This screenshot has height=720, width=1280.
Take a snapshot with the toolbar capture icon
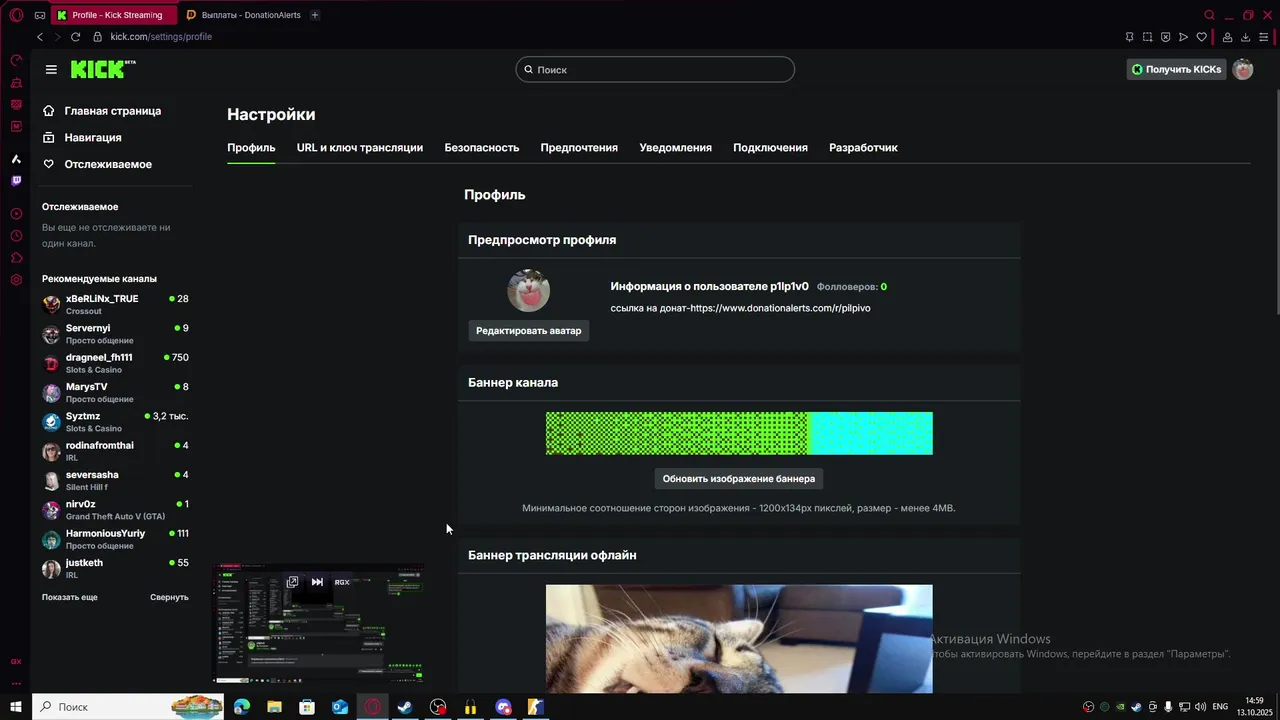coord(1148,37)
